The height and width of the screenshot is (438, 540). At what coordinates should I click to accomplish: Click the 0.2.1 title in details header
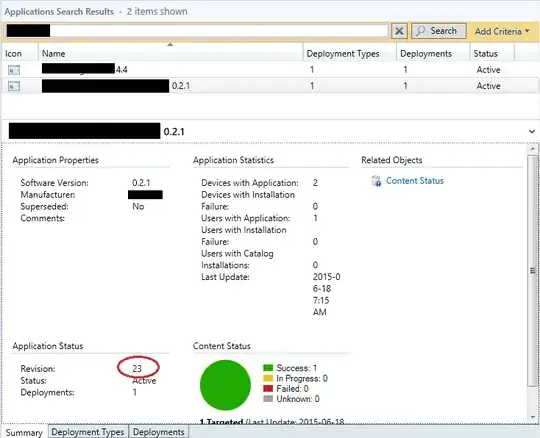coord(174,132)
